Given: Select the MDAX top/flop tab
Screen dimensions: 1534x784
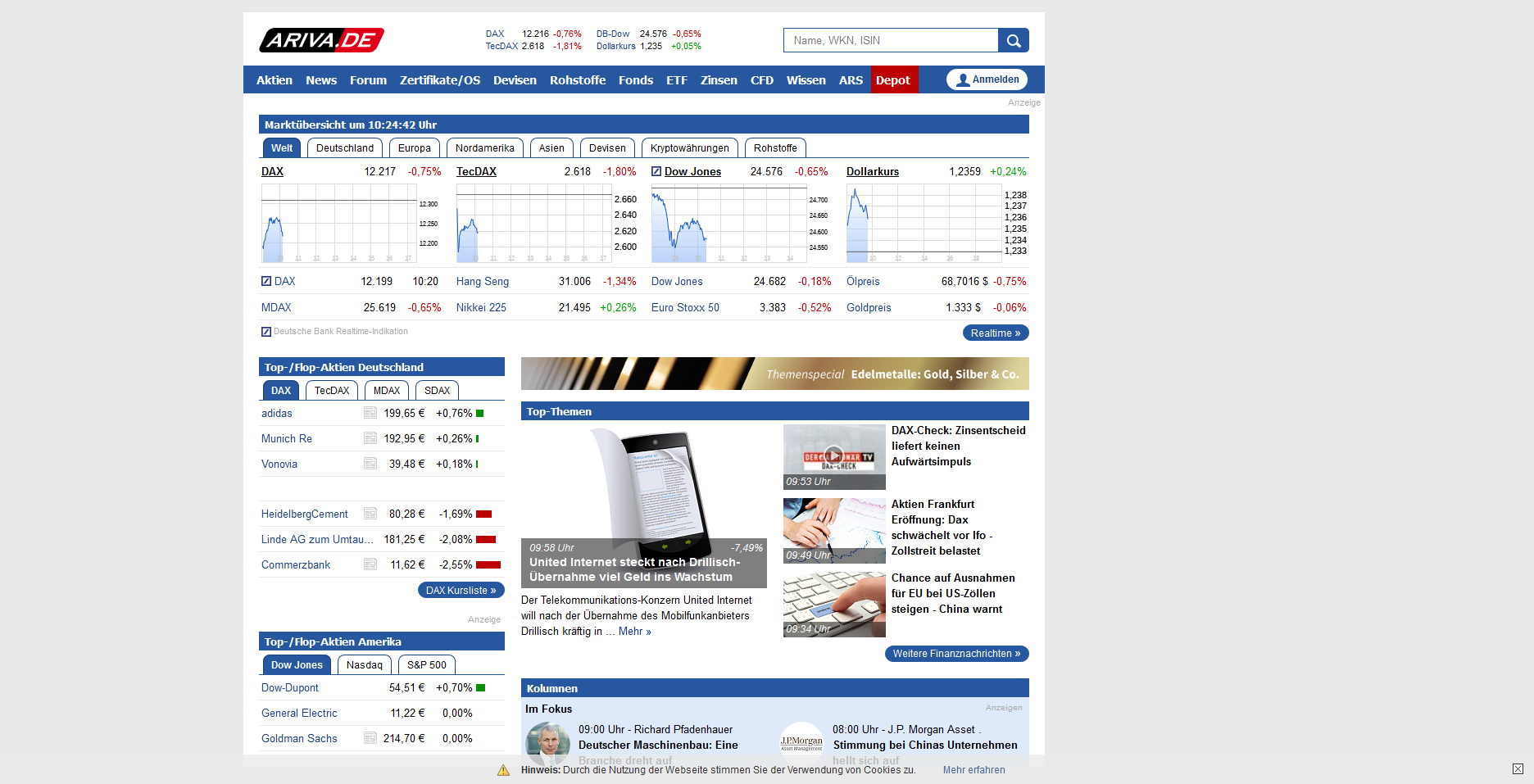Looking at the screenshot, I should coord(387,390).
